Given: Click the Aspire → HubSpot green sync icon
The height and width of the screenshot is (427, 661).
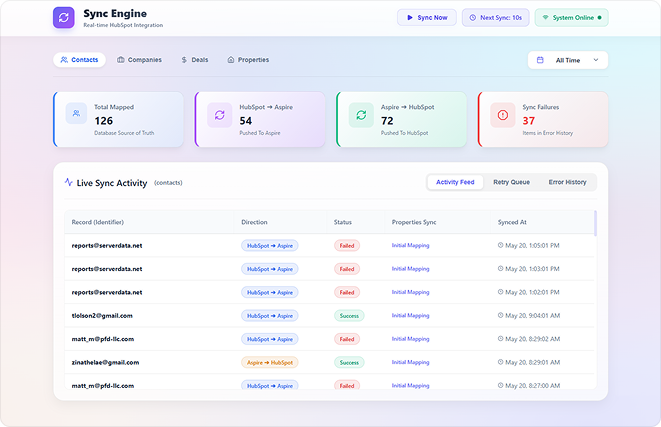Looking at the screenshot, I should point(361,115).
